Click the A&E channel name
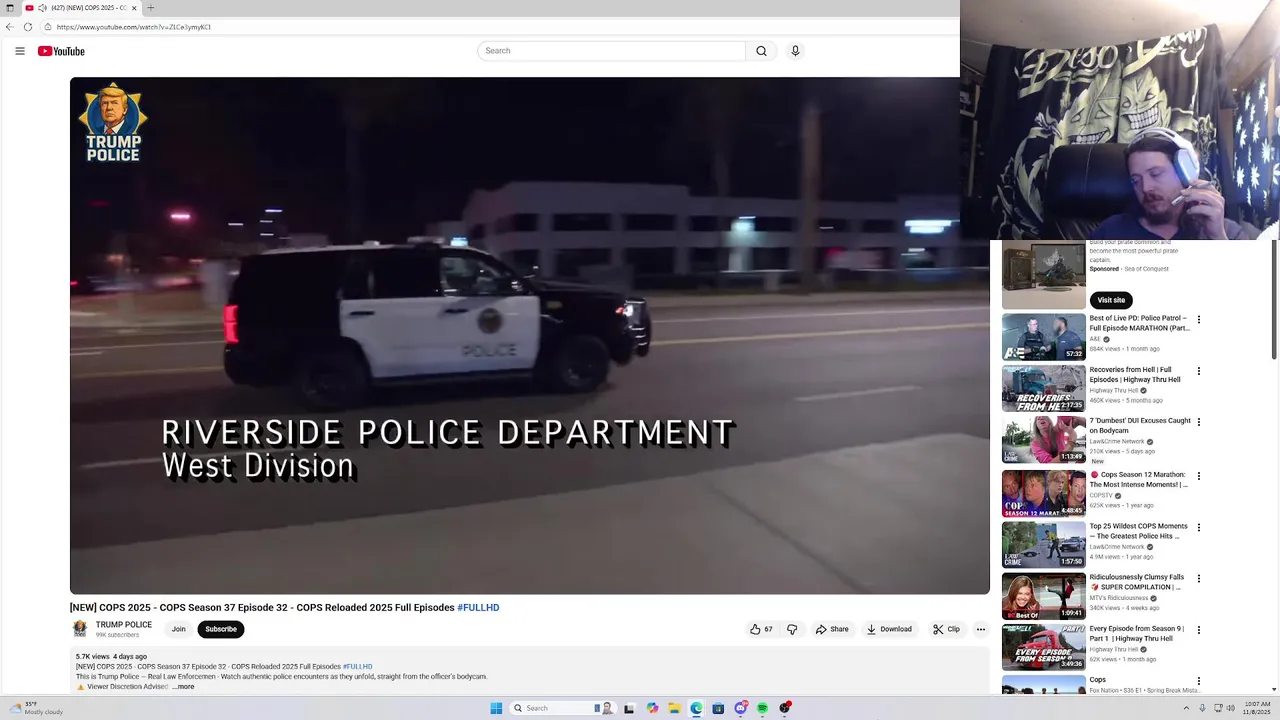This screenshot has width=1280, height=720. tap(1095, 339)
